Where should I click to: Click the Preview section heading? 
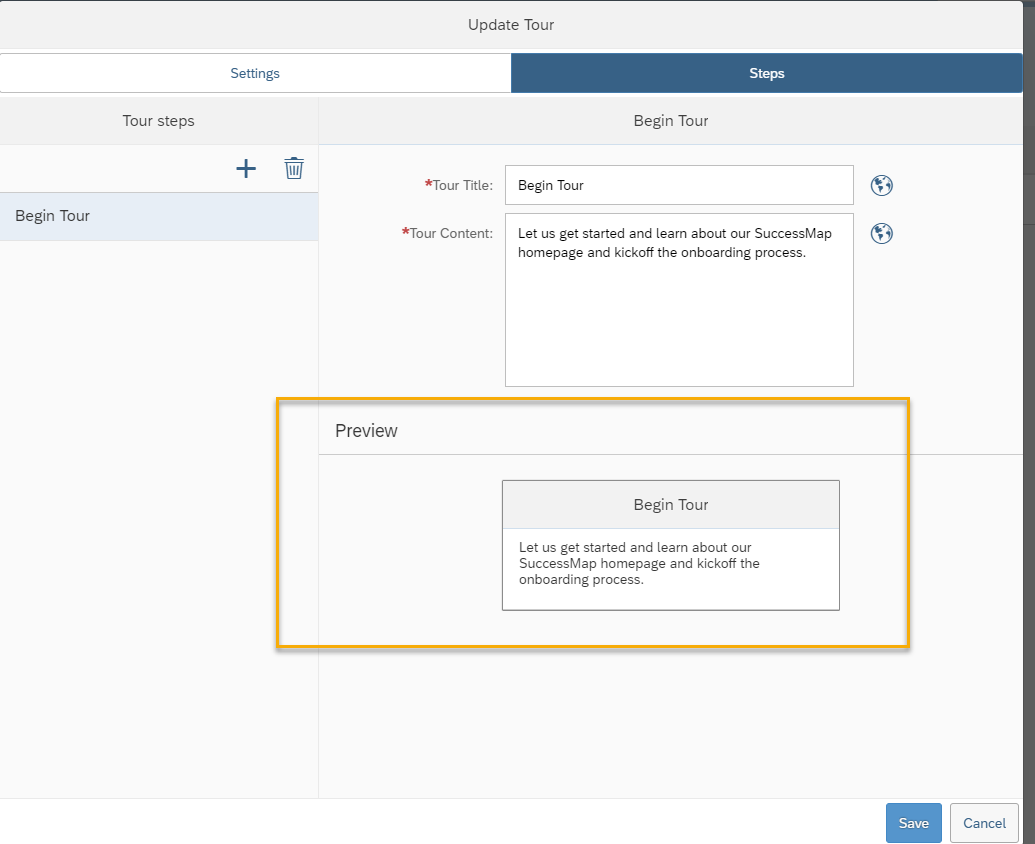[366, 431]
